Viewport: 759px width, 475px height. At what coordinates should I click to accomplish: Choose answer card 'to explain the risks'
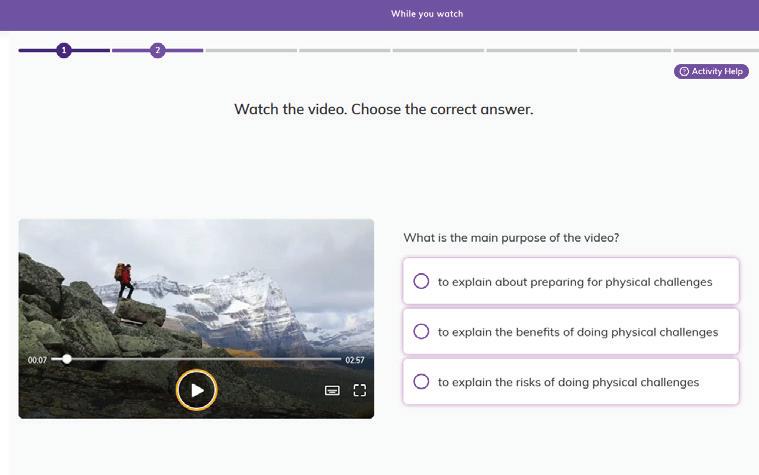coord(571,382)
